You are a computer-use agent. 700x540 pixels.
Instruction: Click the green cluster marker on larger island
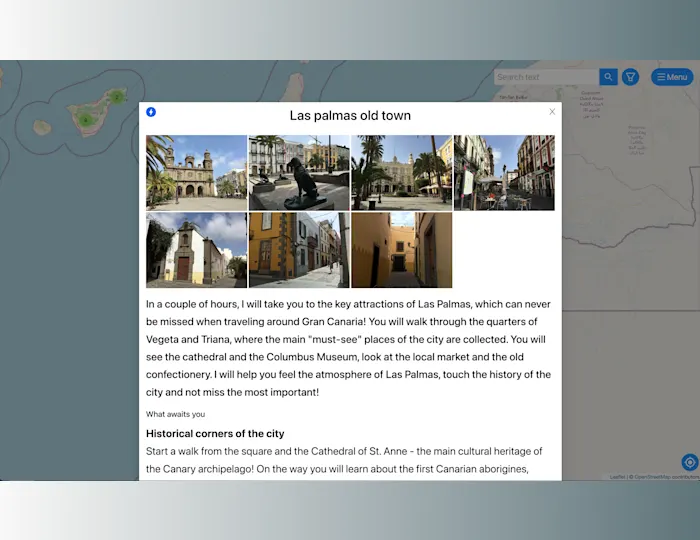click(x=86, y=120)
